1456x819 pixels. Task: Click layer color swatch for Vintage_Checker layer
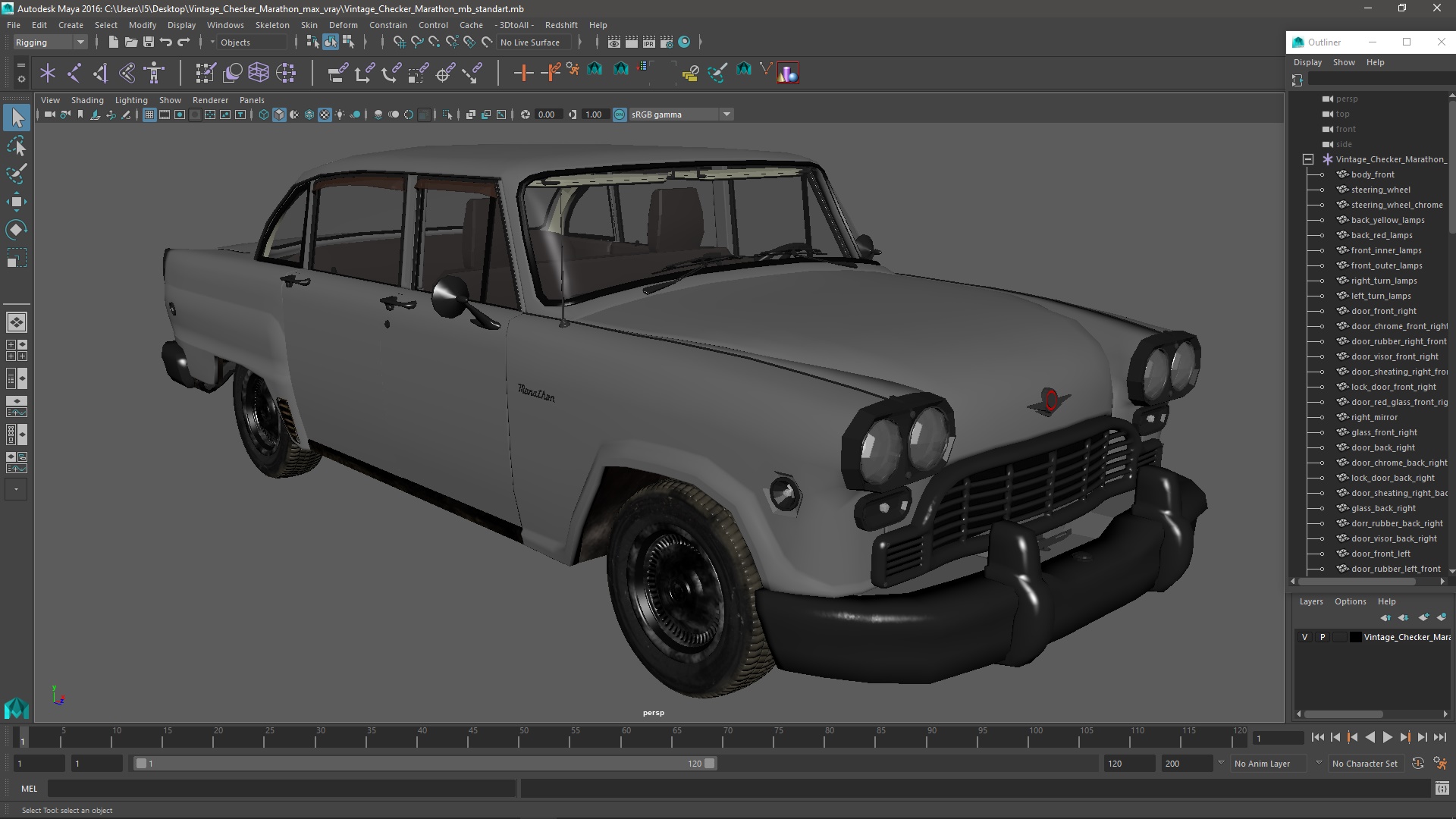coord(1355,637)
